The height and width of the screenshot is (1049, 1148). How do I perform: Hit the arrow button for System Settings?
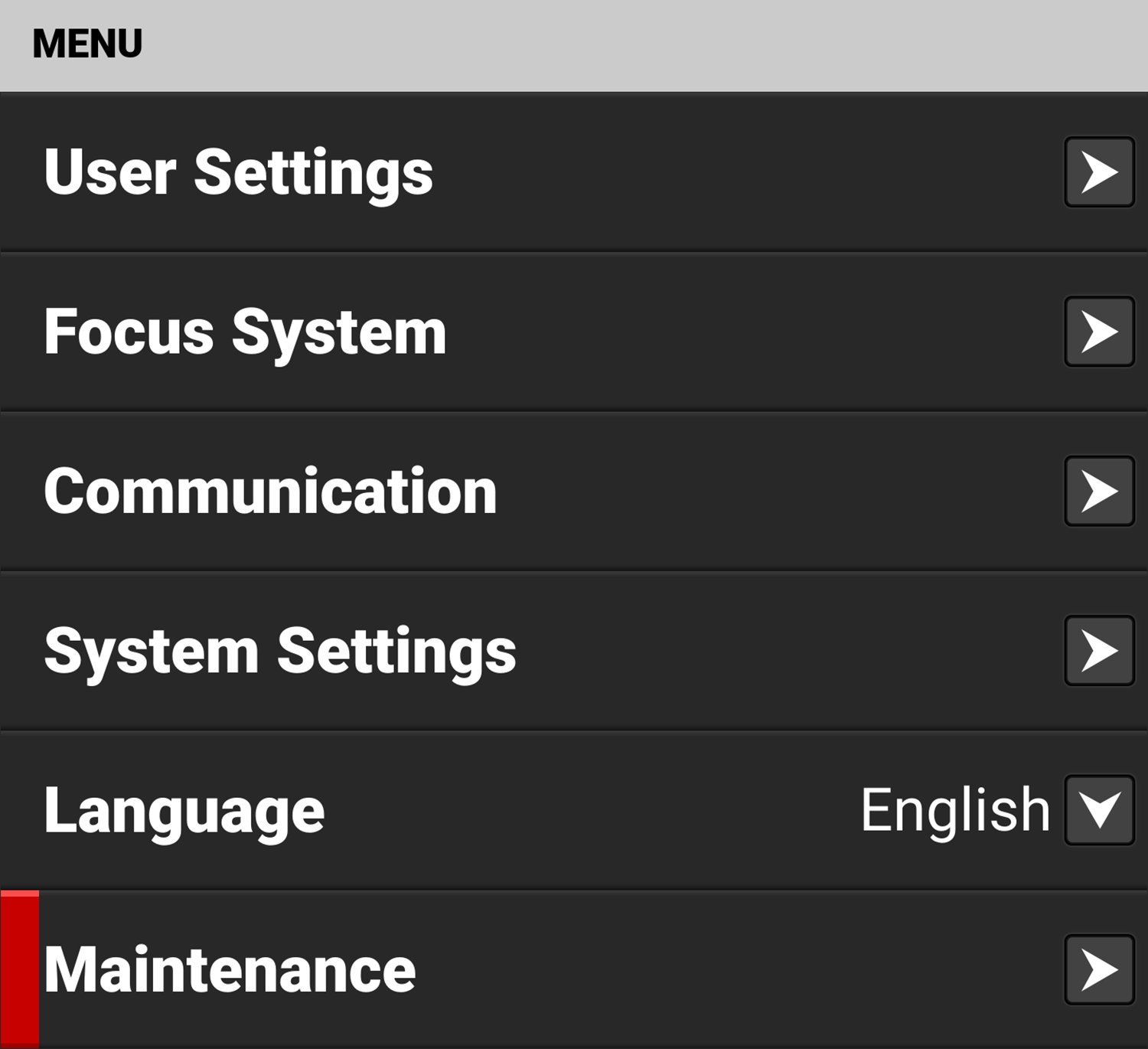[1099, 651]
